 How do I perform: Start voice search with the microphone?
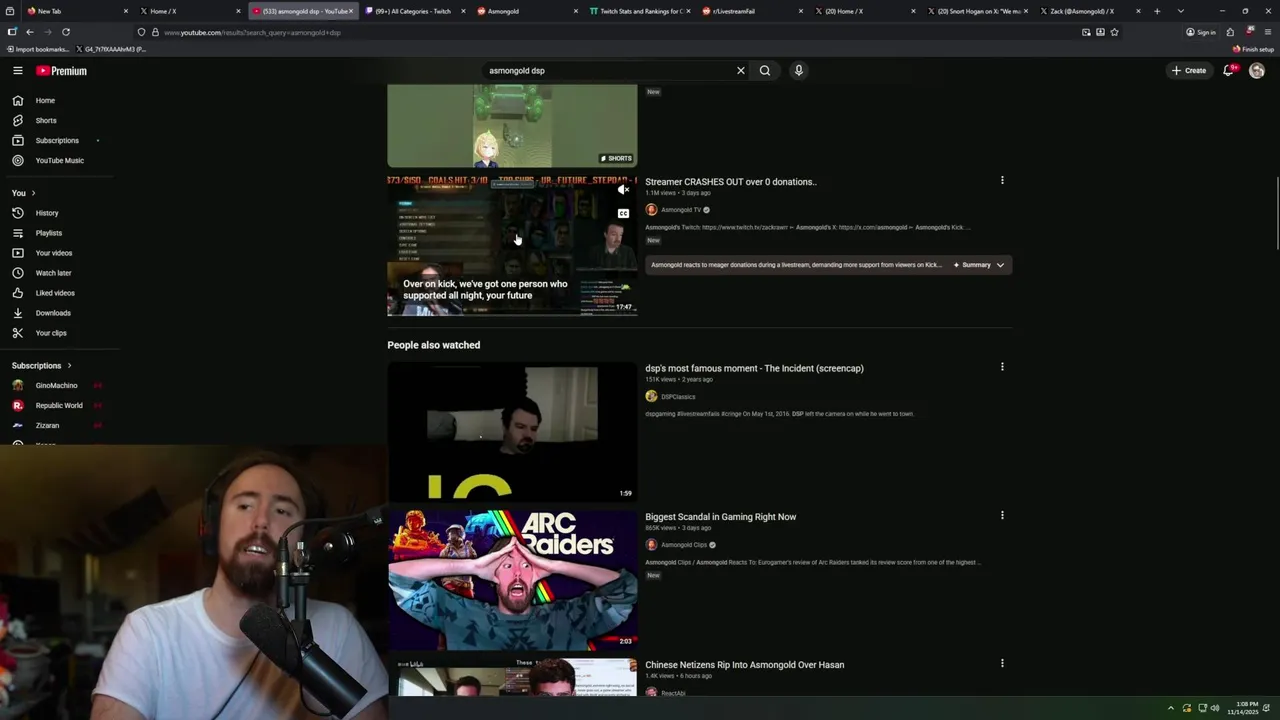[798, 71]
